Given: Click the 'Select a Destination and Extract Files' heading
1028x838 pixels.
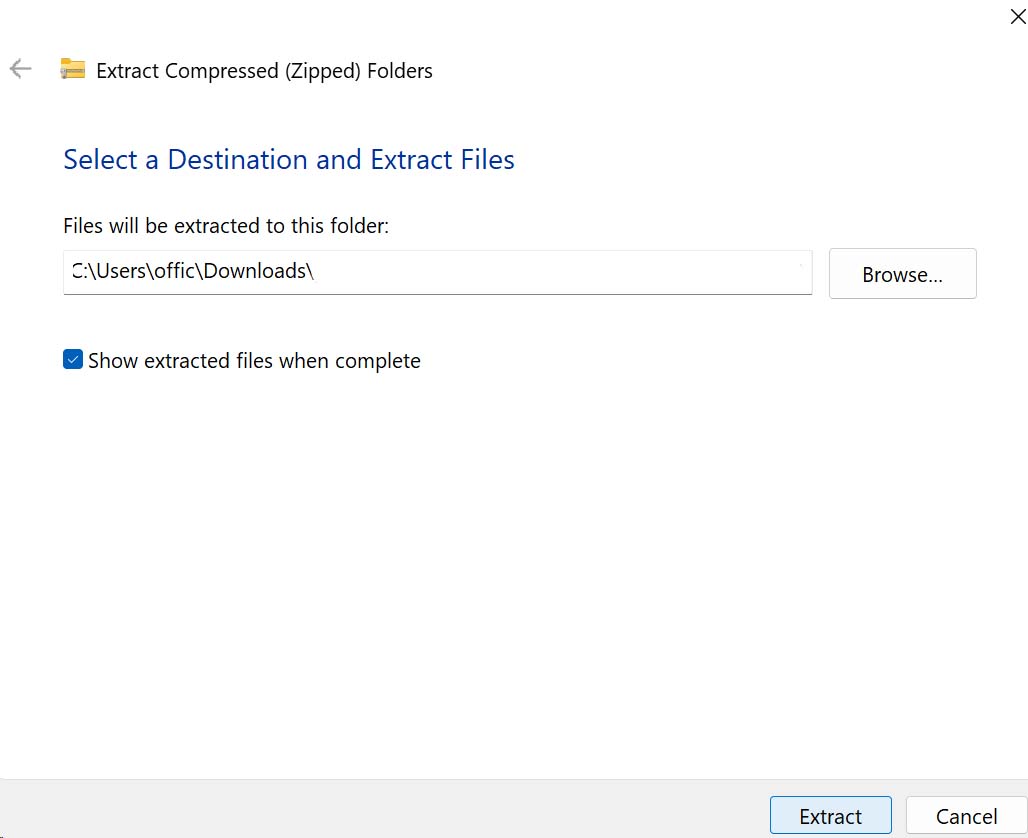Looking at the screenshot, I should [288, 160].
